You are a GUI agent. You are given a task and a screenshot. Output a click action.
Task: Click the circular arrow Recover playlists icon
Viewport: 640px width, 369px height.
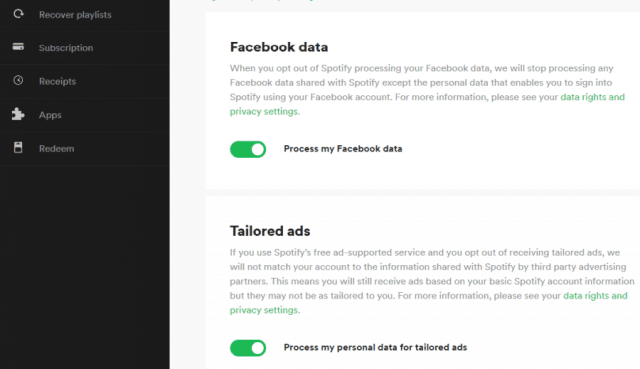pyautogui.click(x=18, y=14)
